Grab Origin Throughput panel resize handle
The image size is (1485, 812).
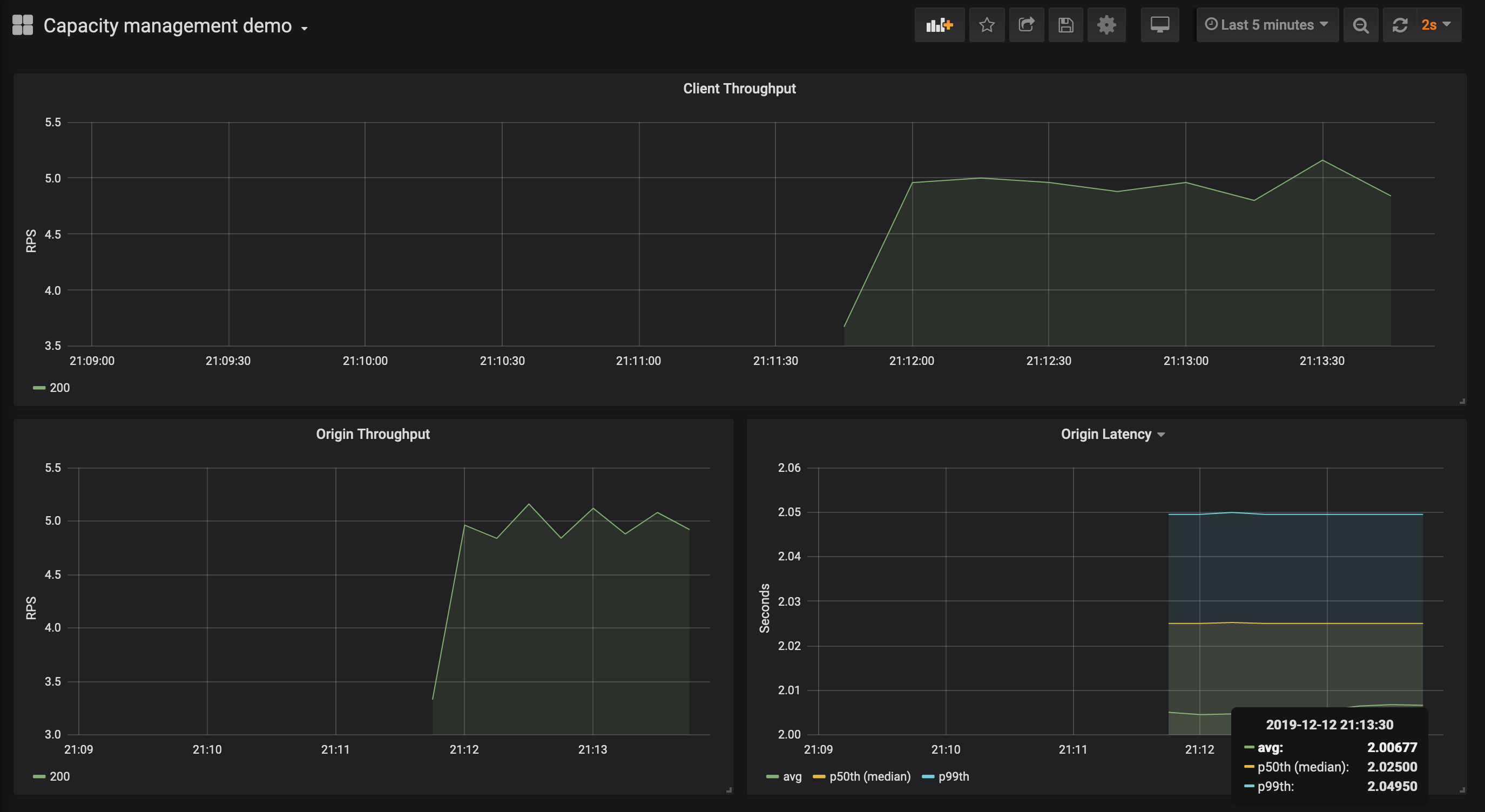click(728, 790)
